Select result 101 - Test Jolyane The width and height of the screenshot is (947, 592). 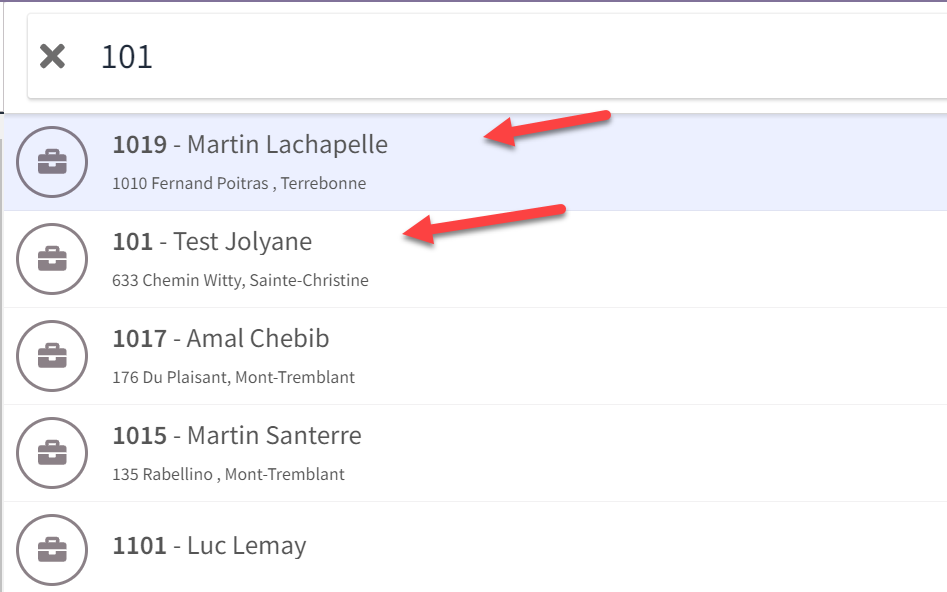coord(475,259)
